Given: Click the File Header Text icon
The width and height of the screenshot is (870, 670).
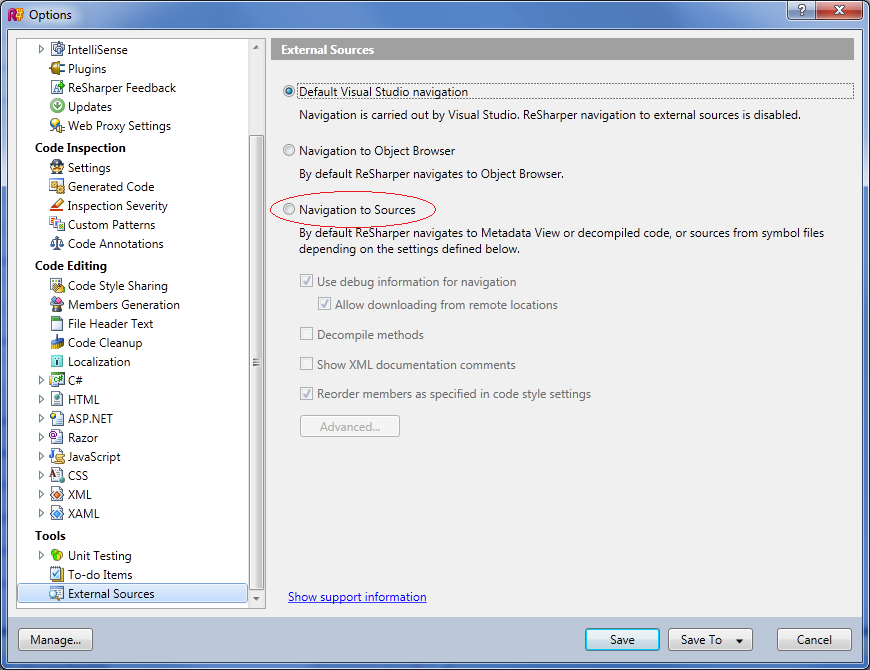Looking at the screenshot, I should coord(57,323).
